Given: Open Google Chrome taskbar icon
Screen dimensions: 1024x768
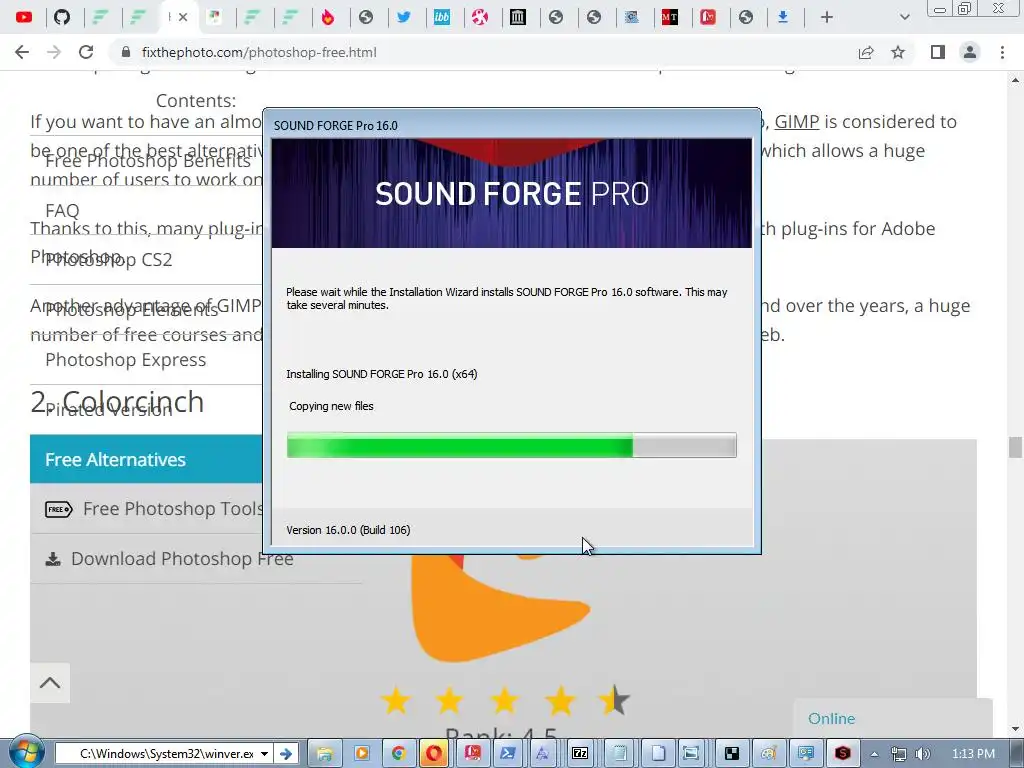Looking at the screenshot, I should point(398,754).
